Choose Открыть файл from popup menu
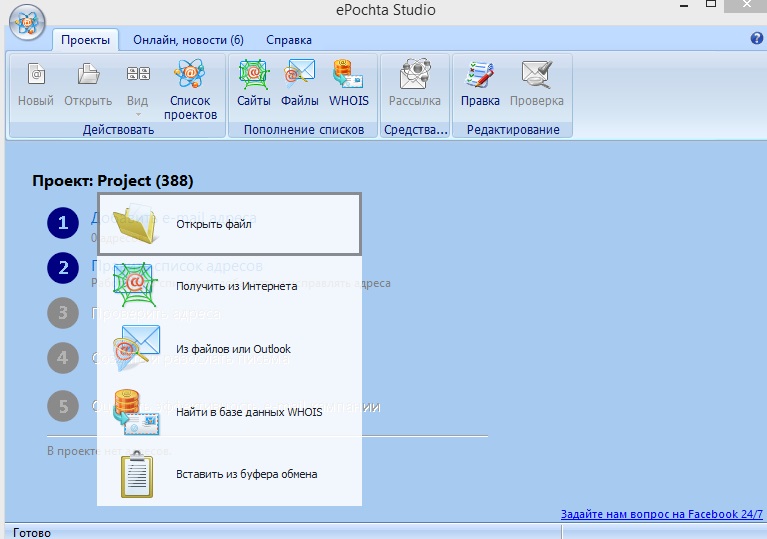The height and width of the screenshot is (539, 767). 229,224
